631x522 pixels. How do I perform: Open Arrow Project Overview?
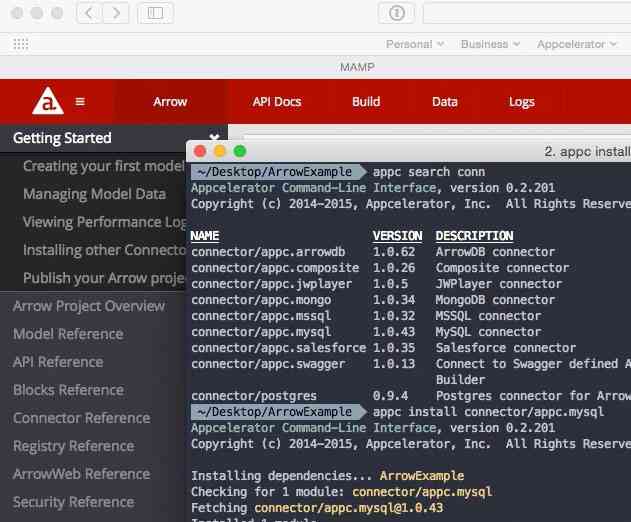pos(89,306)
